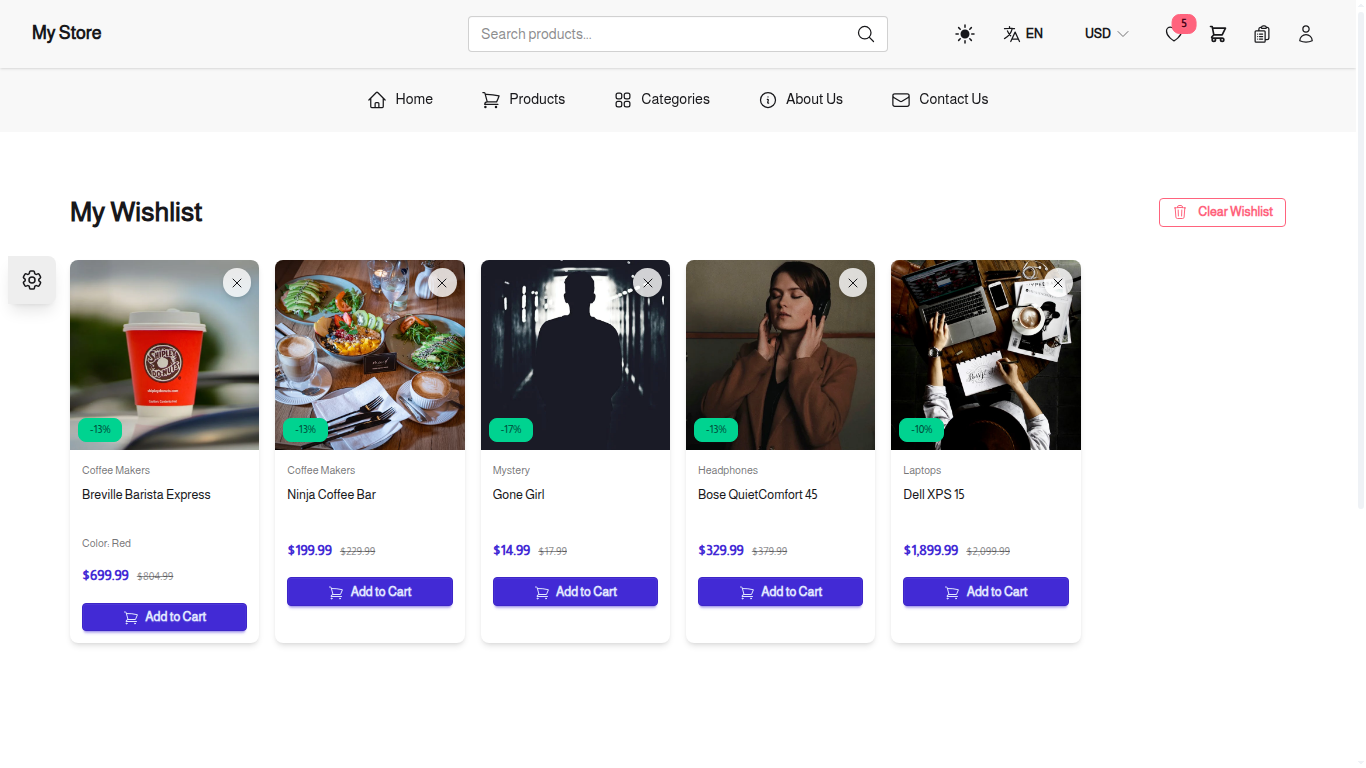This screenshot has width=1366, height=768.
Task: Clear the entire wishlist
Action: [x=1222, y=212]
